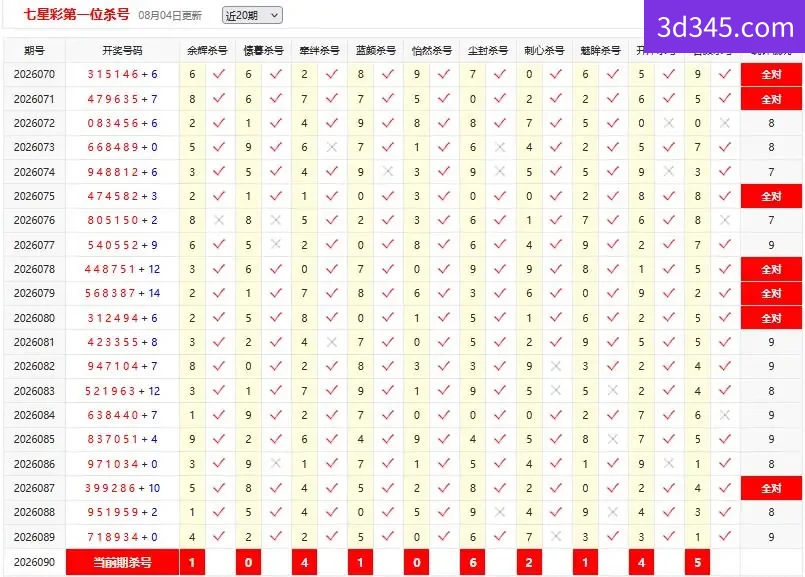Viewport: 805px width, 577px height.
Task: Click the X mark under 余辉杀号 in row 2026076
Action: [x=219, y=220]
